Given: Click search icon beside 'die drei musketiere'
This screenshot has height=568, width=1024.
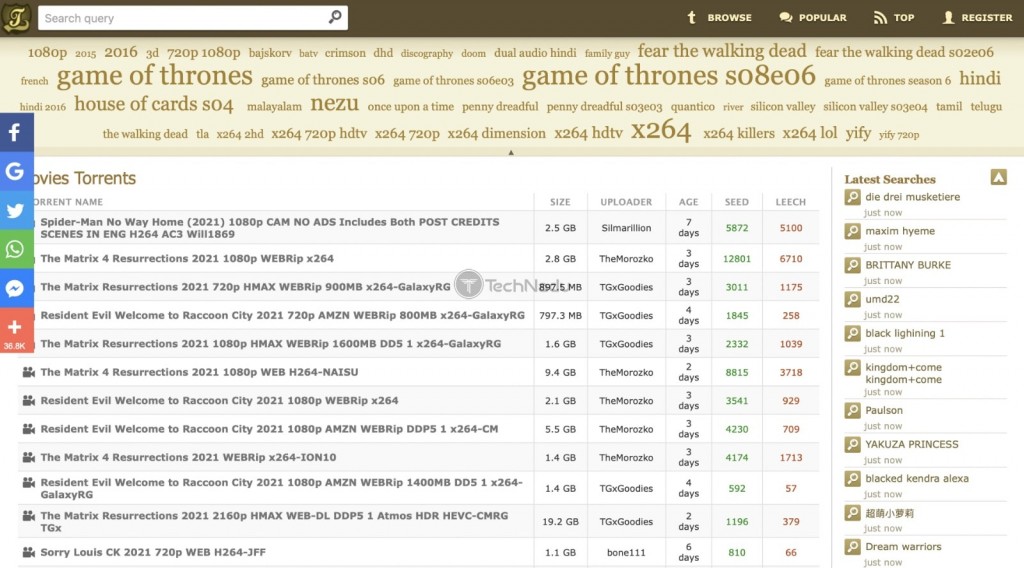Looking at the screenshot, I should tap(852, 197).
